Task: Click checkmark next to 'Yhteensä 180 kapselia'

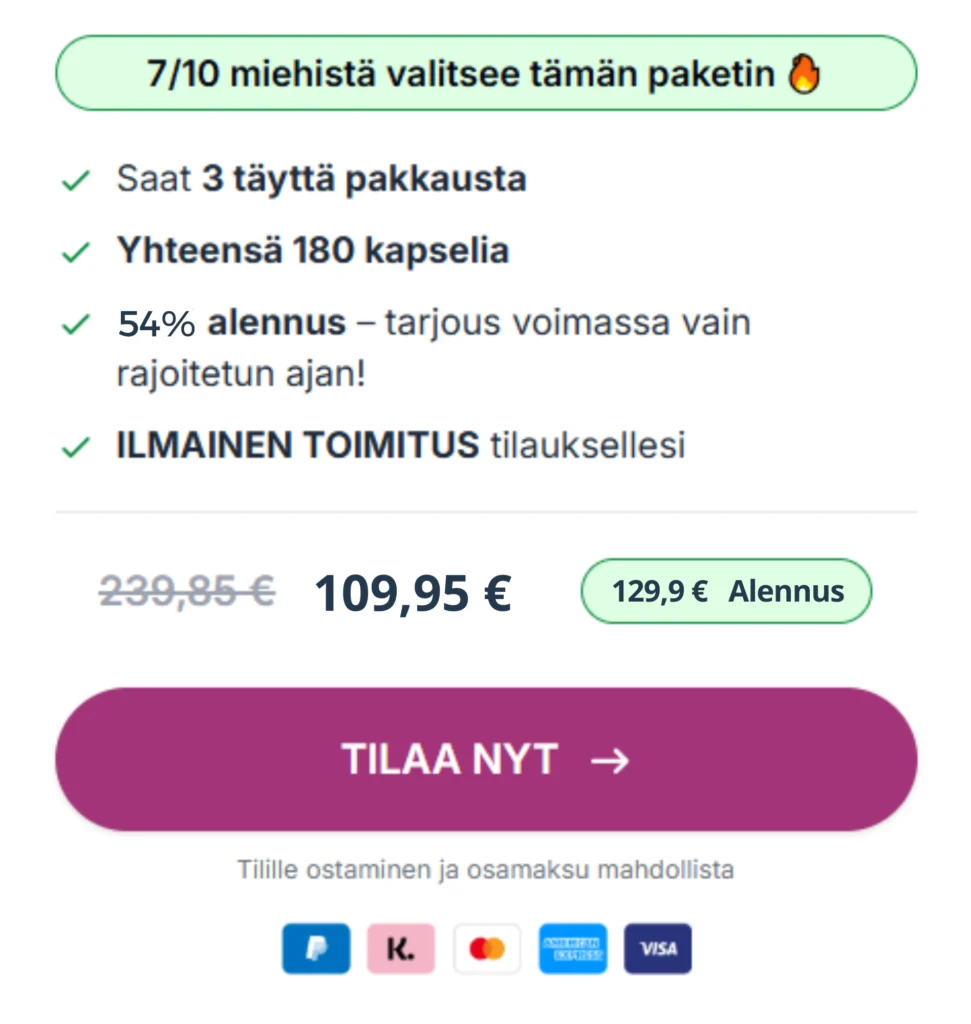Action: (x=75, y=252)
